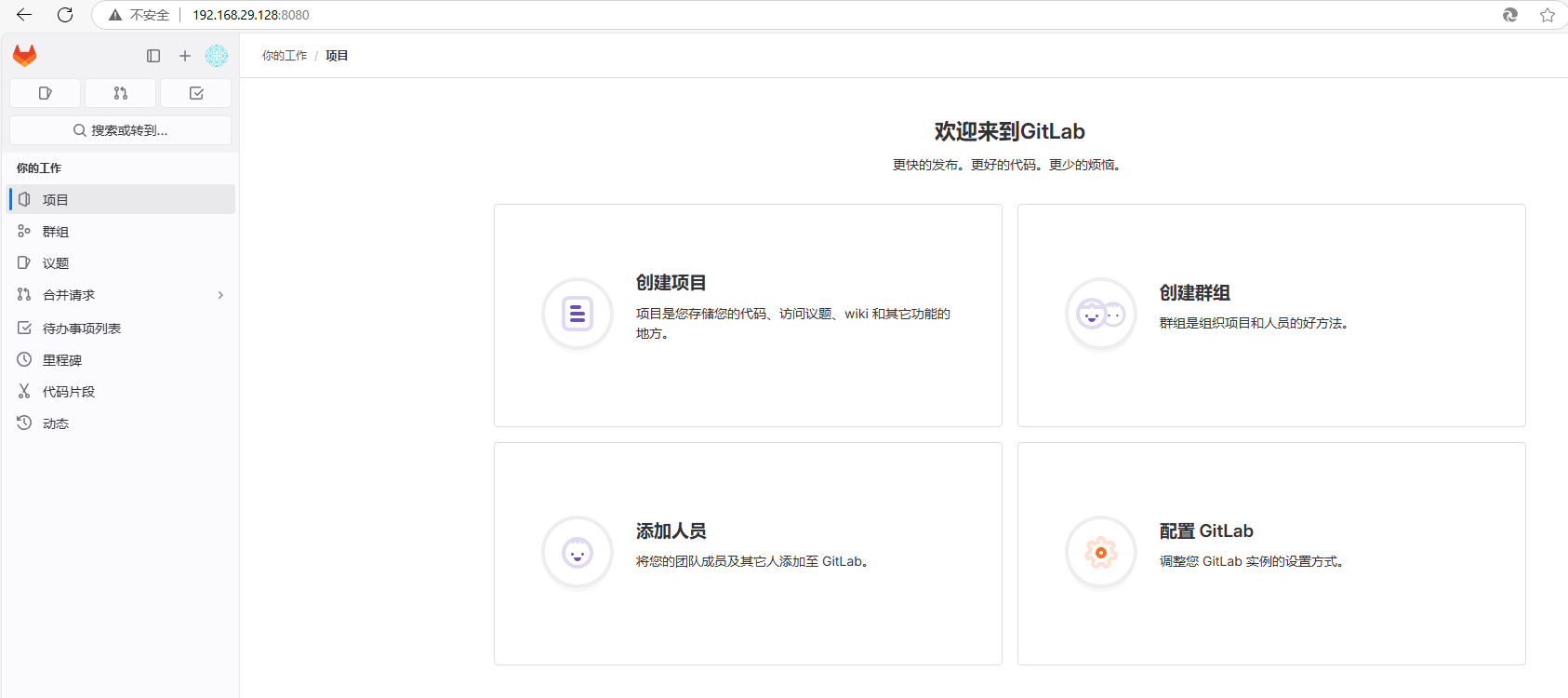This screenshot has height=698, width=1568.
Task: Click the 里程碑 clock icon
Action: coord(24,359)
